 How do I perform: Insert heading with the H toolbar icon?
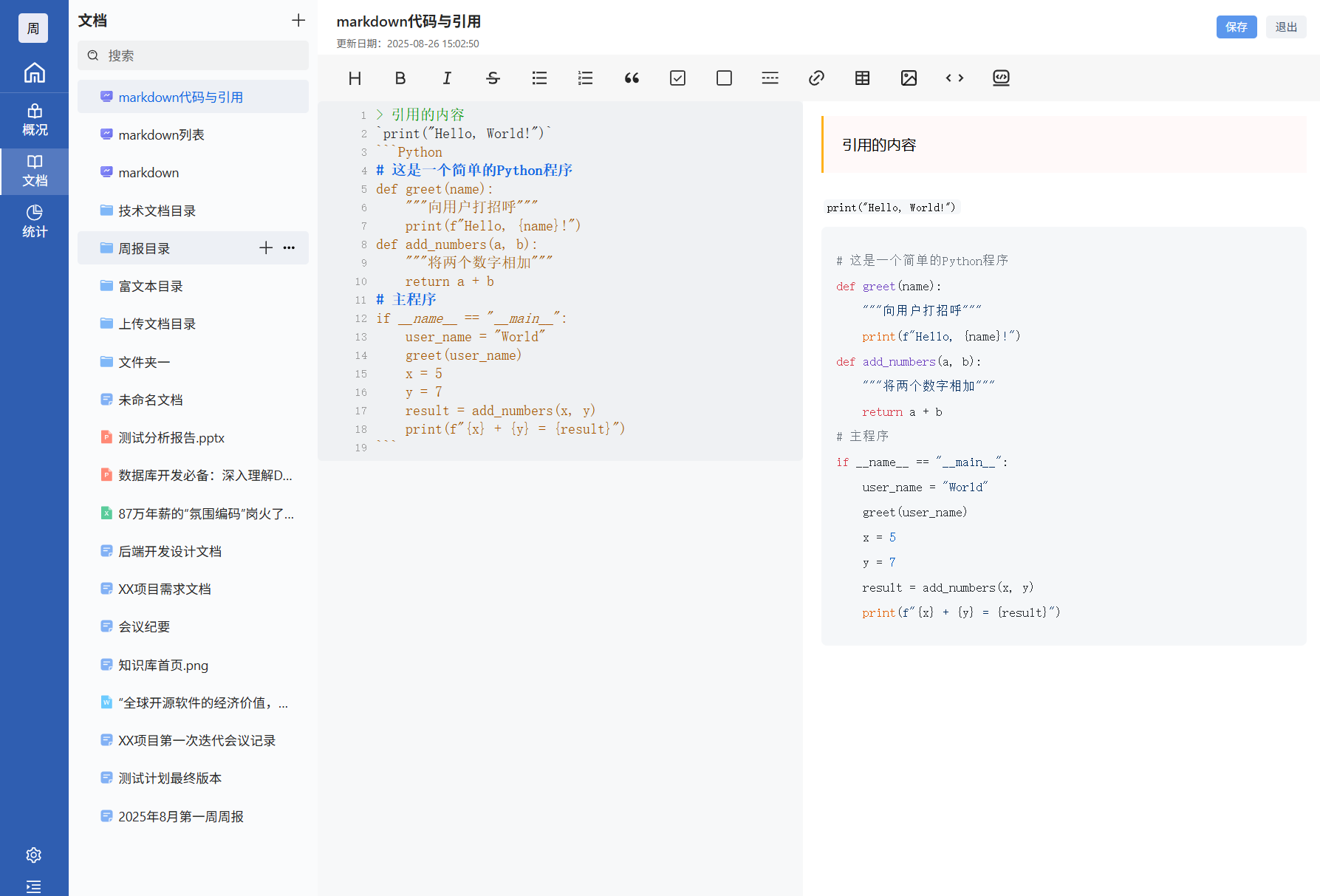(x=355, y=78)
